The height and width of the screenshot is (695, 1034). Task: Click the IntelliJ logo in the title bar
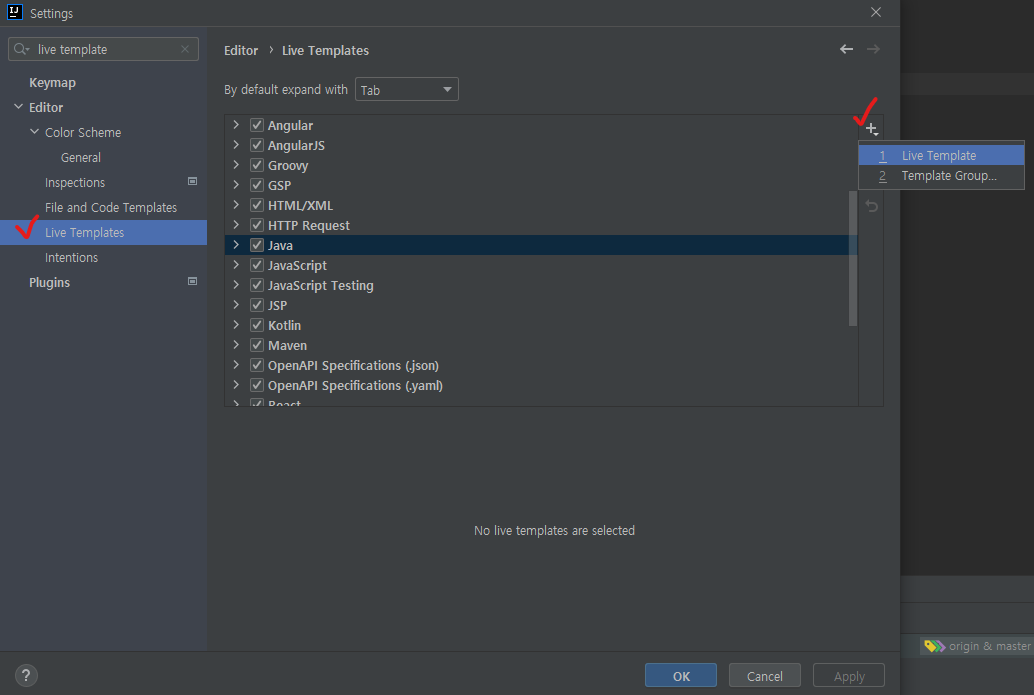pyautogui.click(x=15, y=13)
